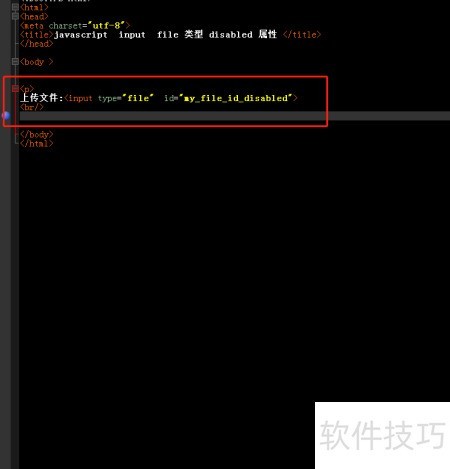Click the blue bookmark dot in gutter
Screen dimensions: 450x469
tap(6, 116)
